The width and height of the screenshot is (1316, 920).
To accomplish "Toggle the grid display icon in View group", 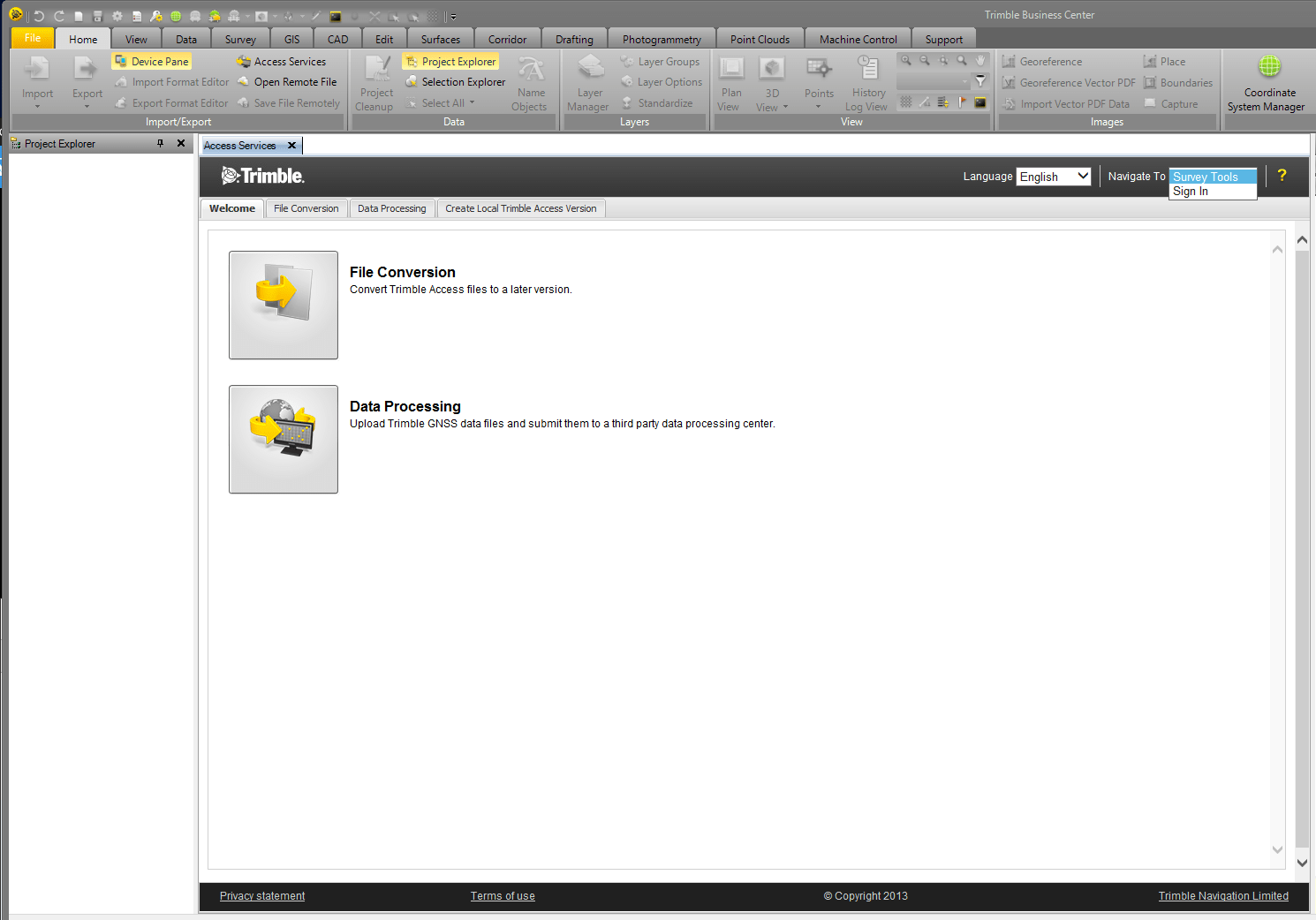I will (906, 102).
